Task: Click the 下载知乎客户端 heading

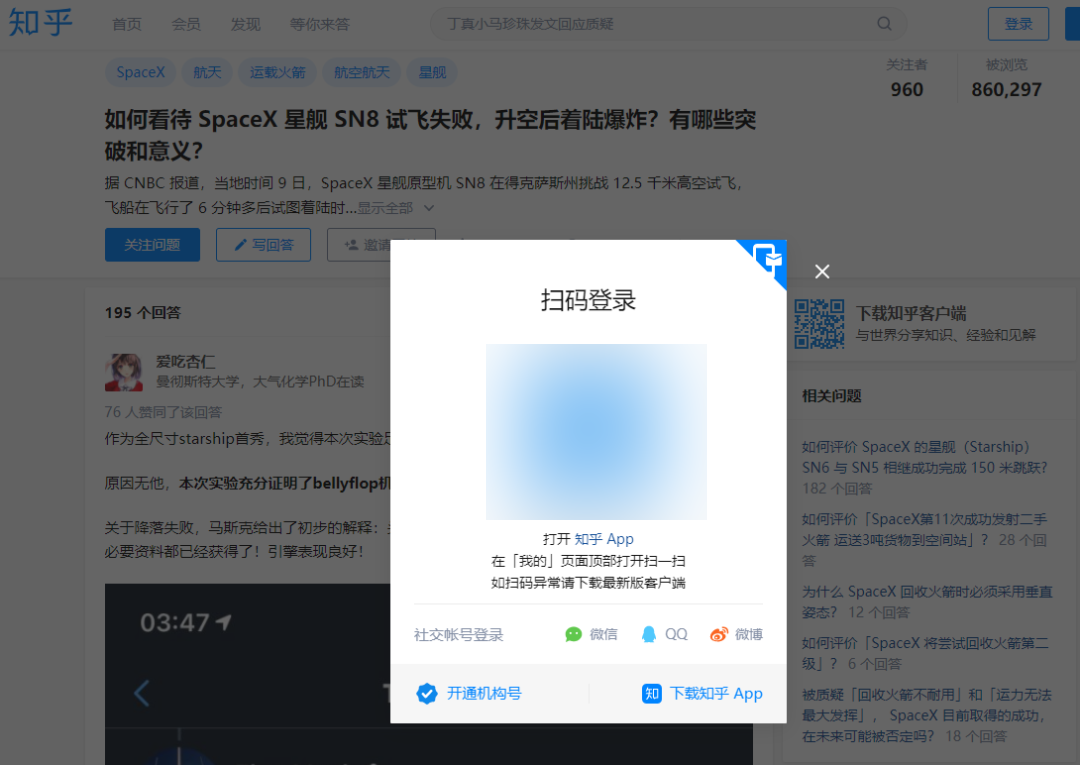Action: [911, 313]
